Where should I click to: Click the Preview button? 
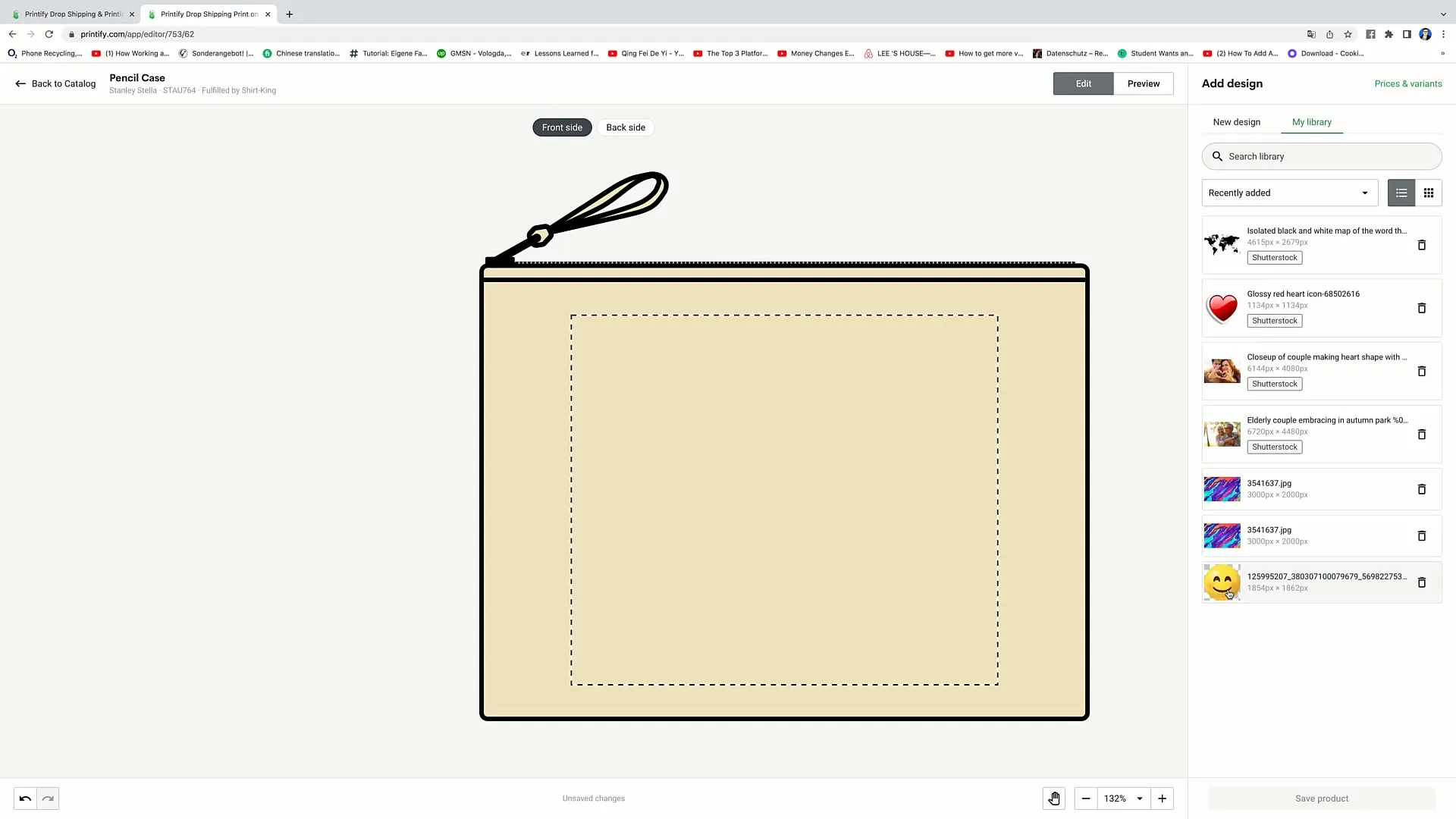(1143, 83)
